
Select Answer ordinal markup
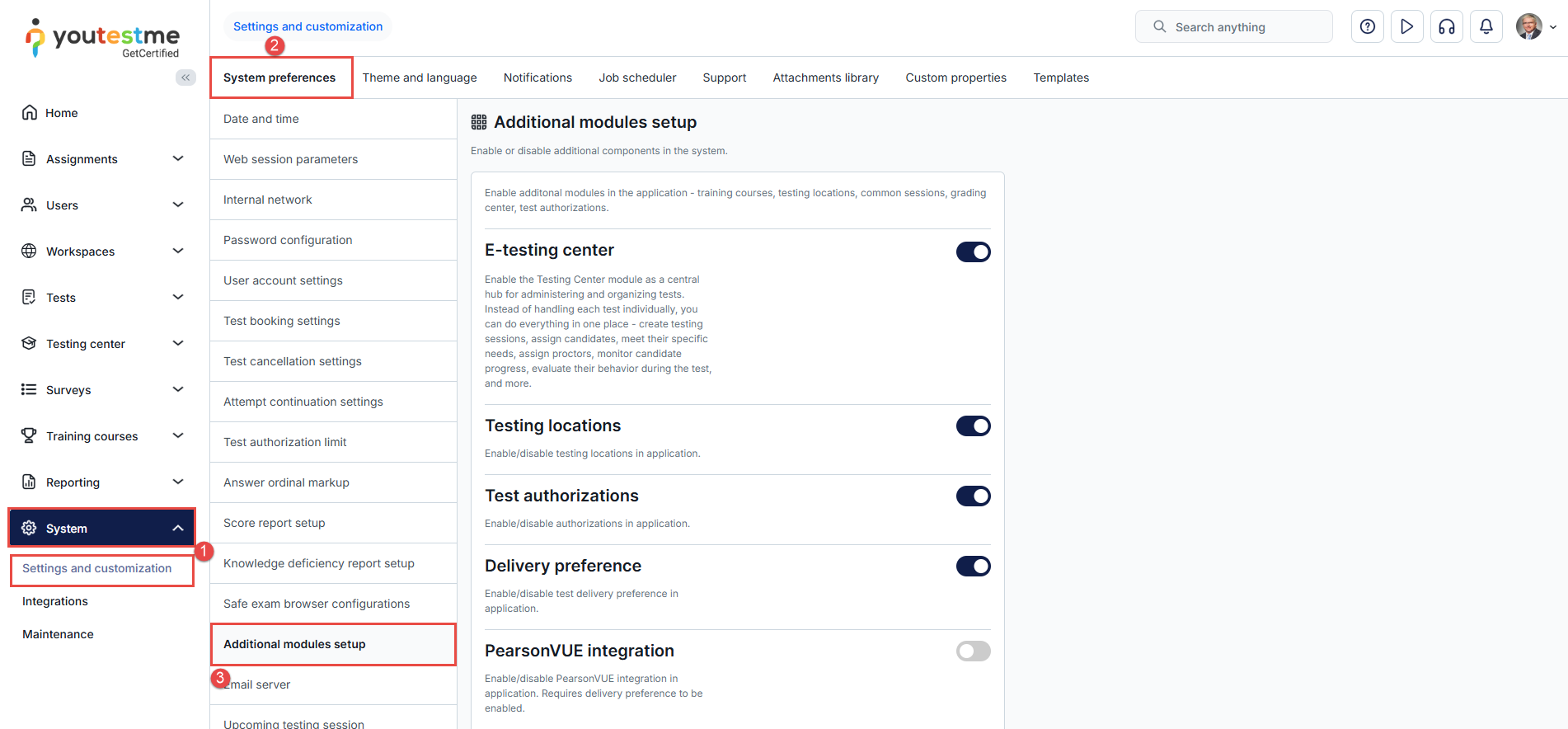[x=334, y=482]
